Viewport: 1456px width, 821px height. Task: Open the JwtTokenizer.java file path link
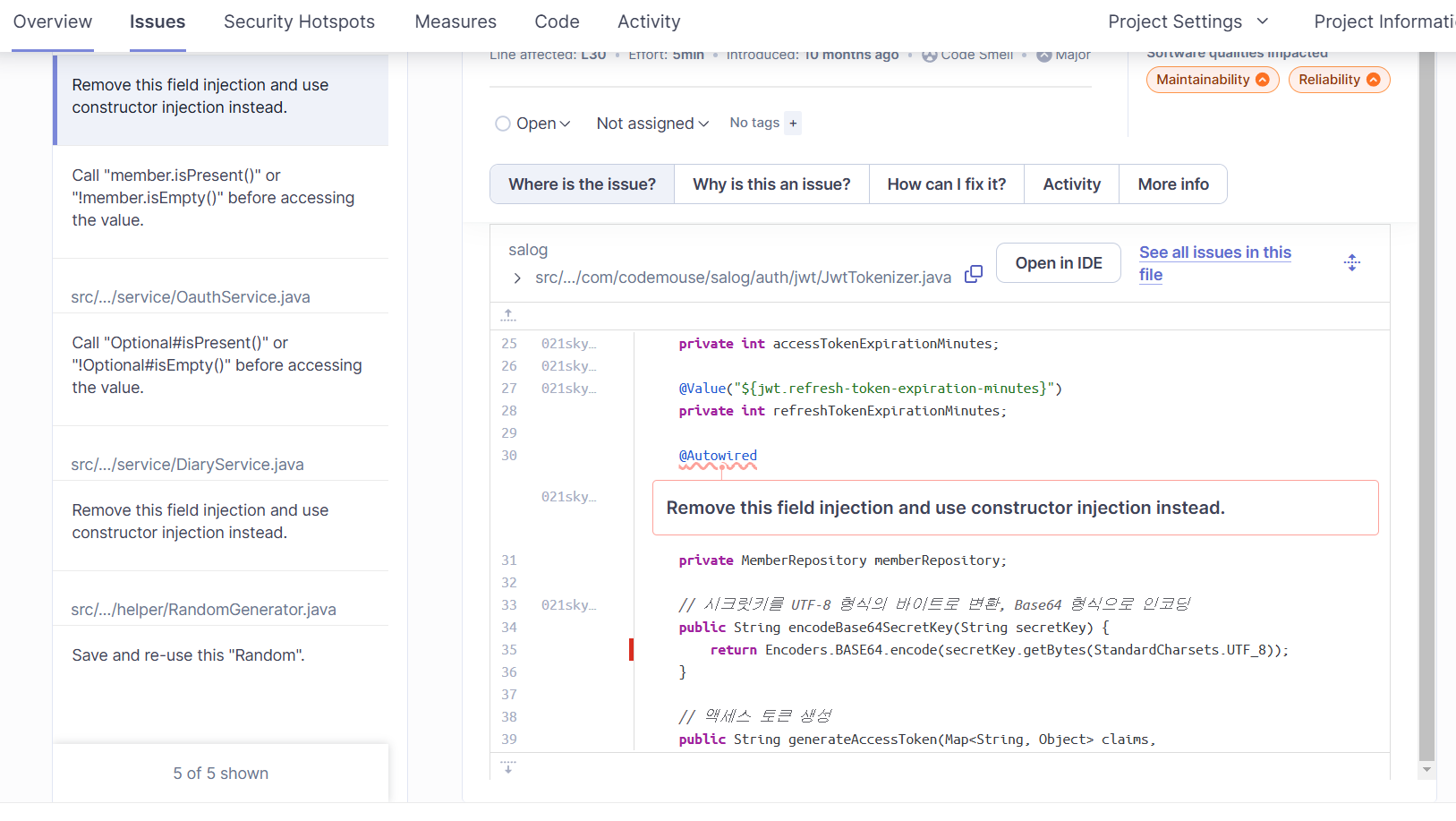[x=743, y=278]
